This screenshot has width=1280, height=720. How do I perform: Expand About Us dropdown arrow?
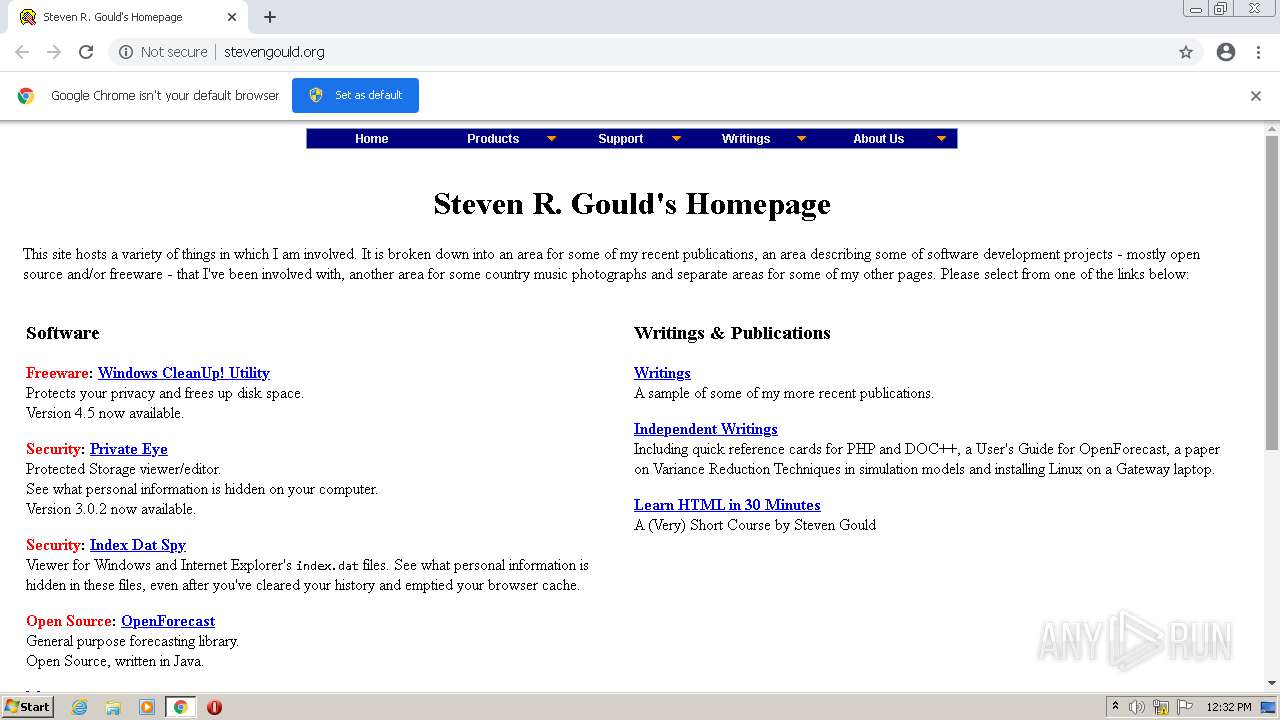tap(941, 139)
